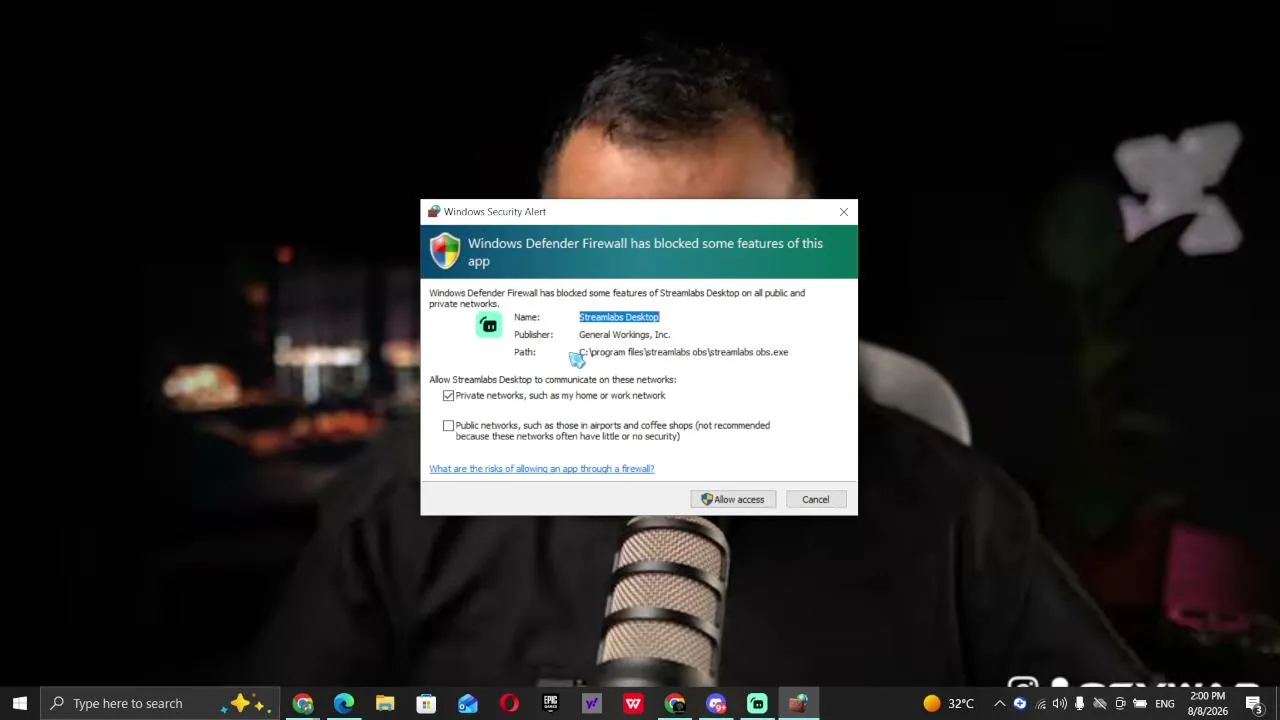Viewport: 1280px width, 720px height.
Task: Click the publisher text General Workings, Inc.
Action: (625, 335)
